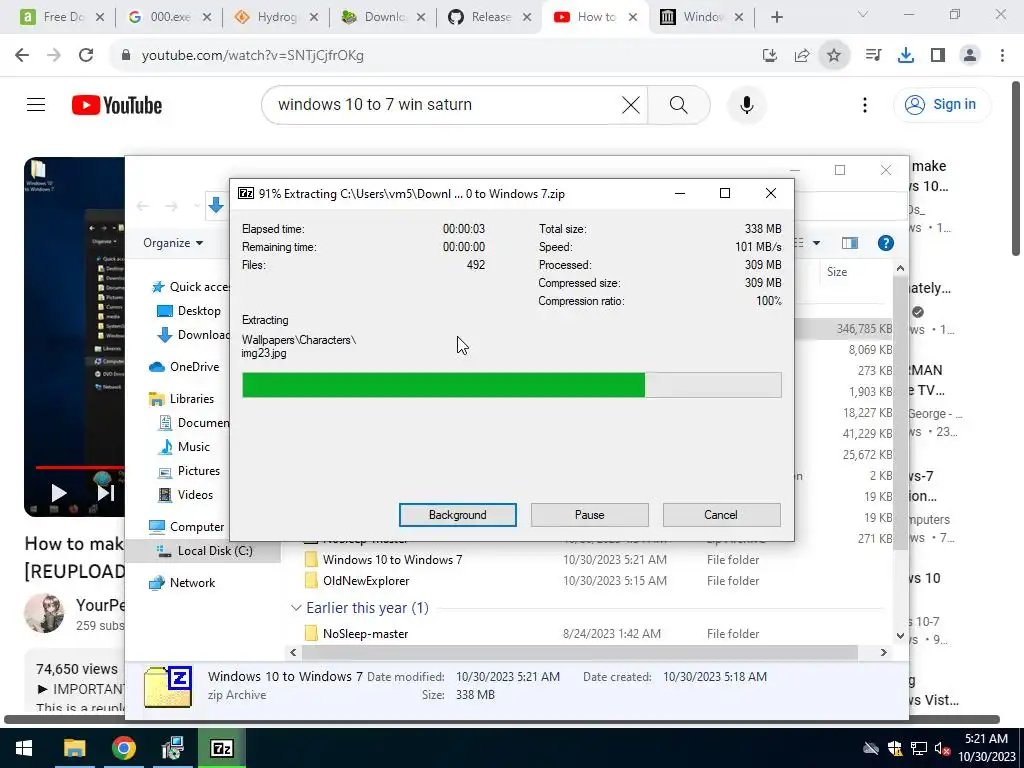Open a new Chrome tab
Screen dimensions: 1024x768
coord(776,17)
